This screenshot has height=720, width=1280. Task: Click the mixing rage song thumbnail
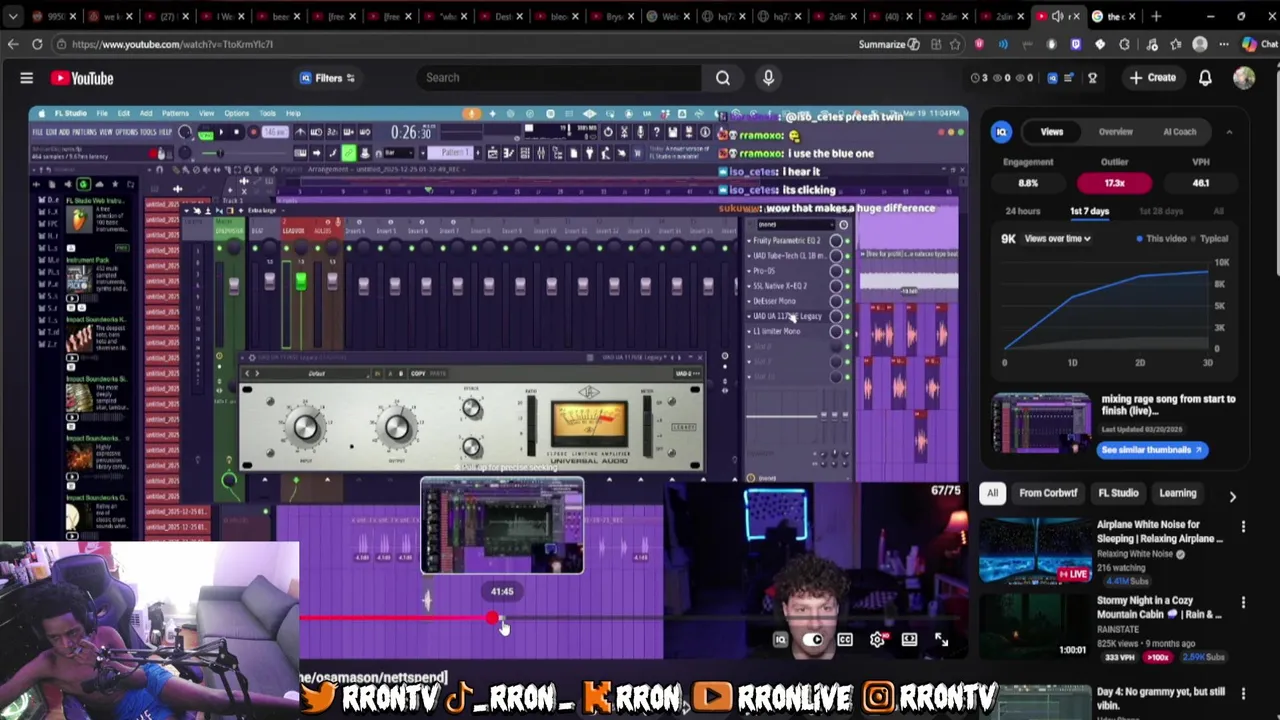tap(1041, 423)
